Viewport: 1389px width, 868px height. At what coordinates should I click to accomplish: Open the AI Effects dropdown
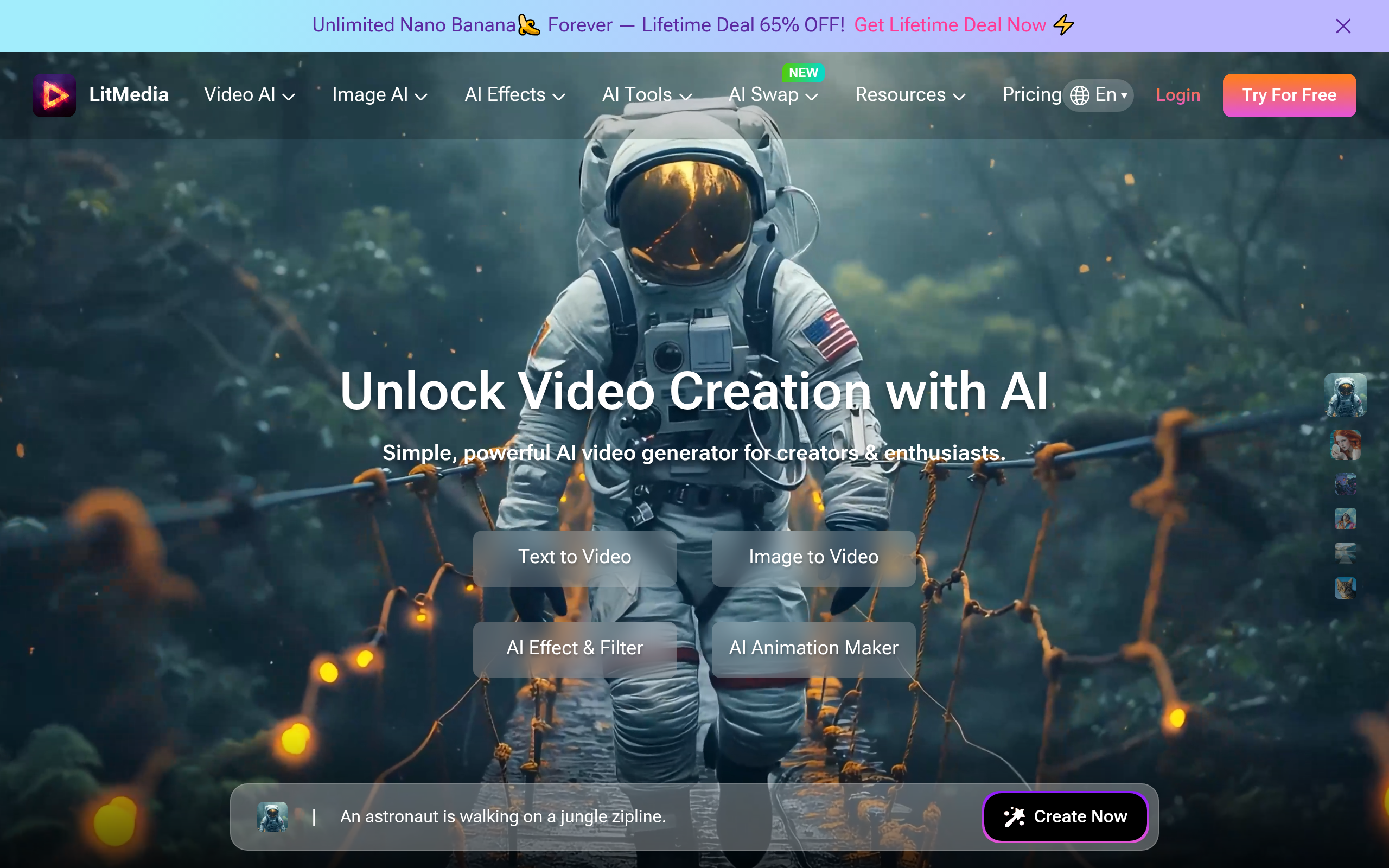[x=514, y=95]
